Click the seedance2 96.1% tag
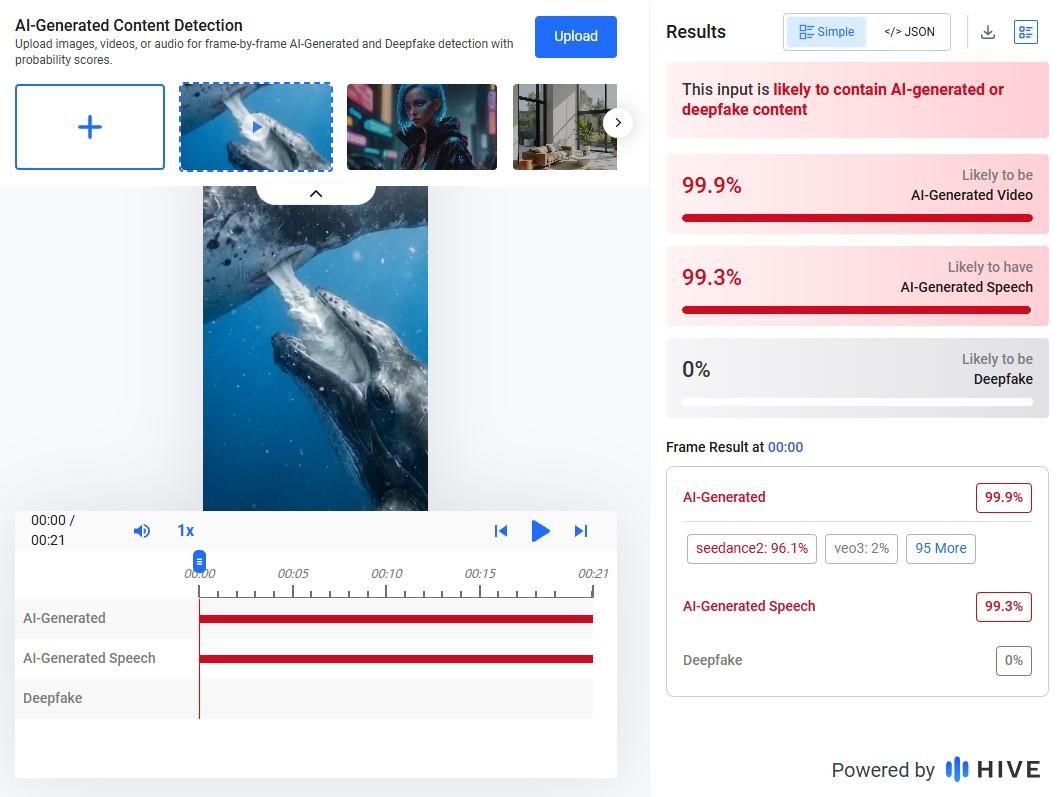The image size is (1064, 797). pyautogui.click(x=751, y=548)
